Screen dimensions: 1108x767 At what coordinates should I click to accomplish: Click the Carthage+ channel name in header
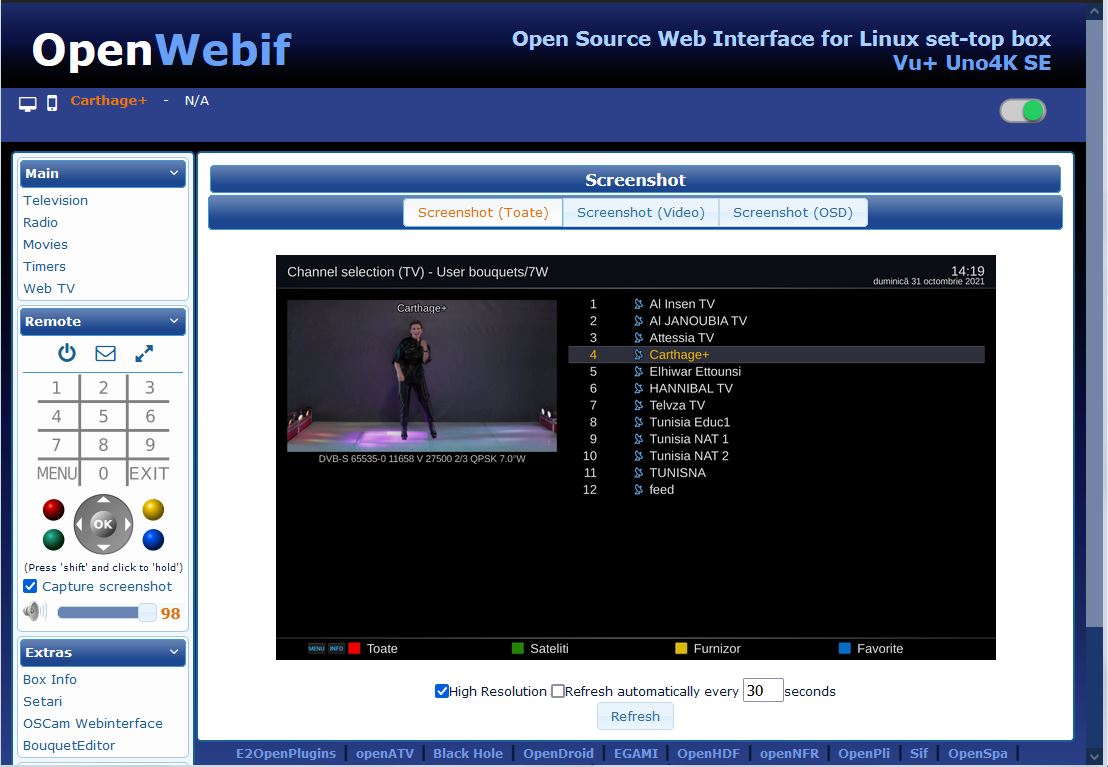109,100
